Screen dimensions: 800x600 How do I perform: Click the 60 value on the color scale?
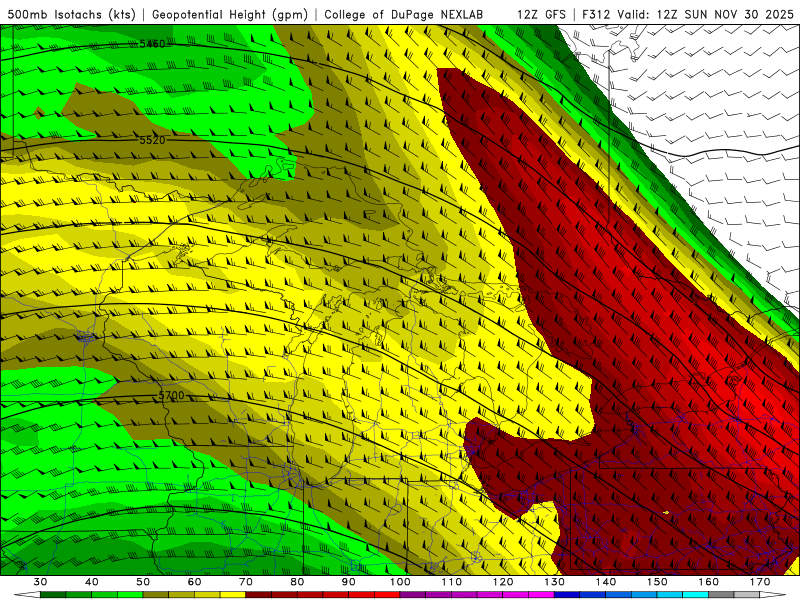pos(194,582)
